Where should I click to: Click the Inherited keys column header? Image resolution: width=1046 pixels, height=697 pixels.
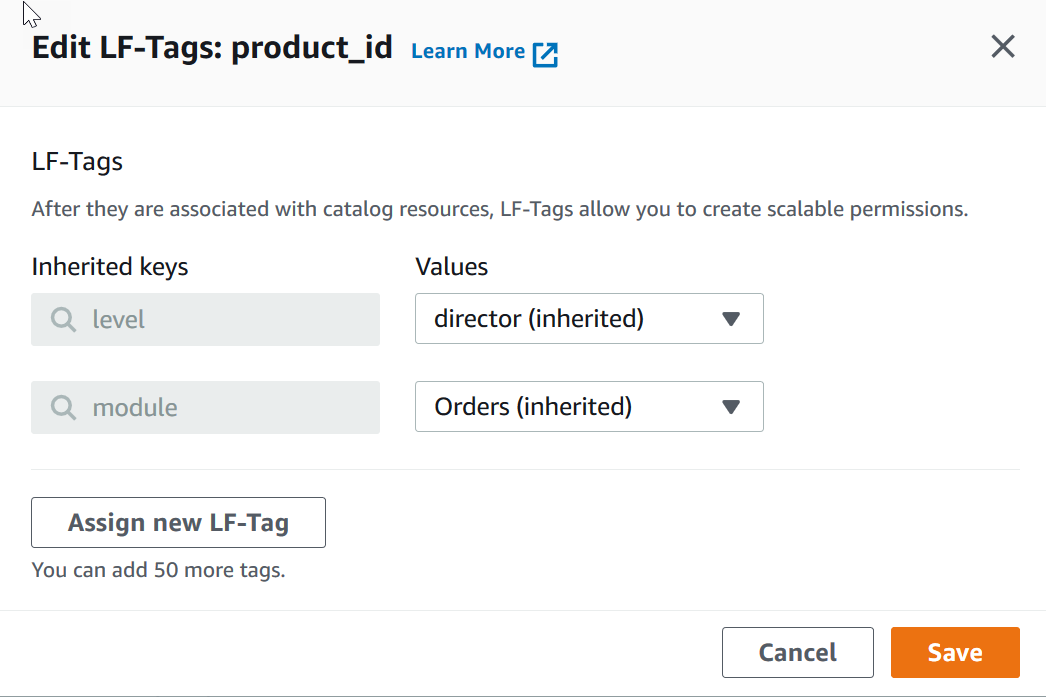click(x=110, y=266)
